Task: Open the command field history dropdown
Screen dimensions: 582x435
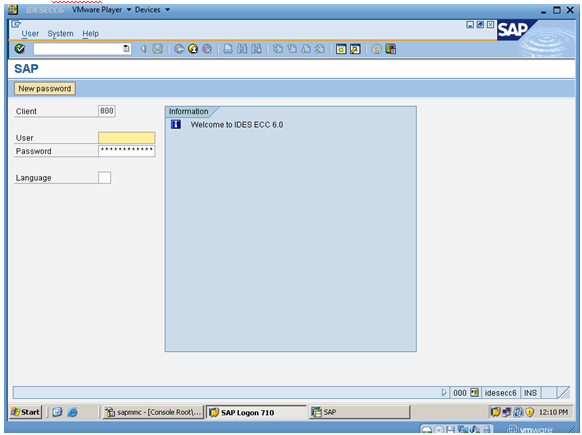Action: (126, 49)
